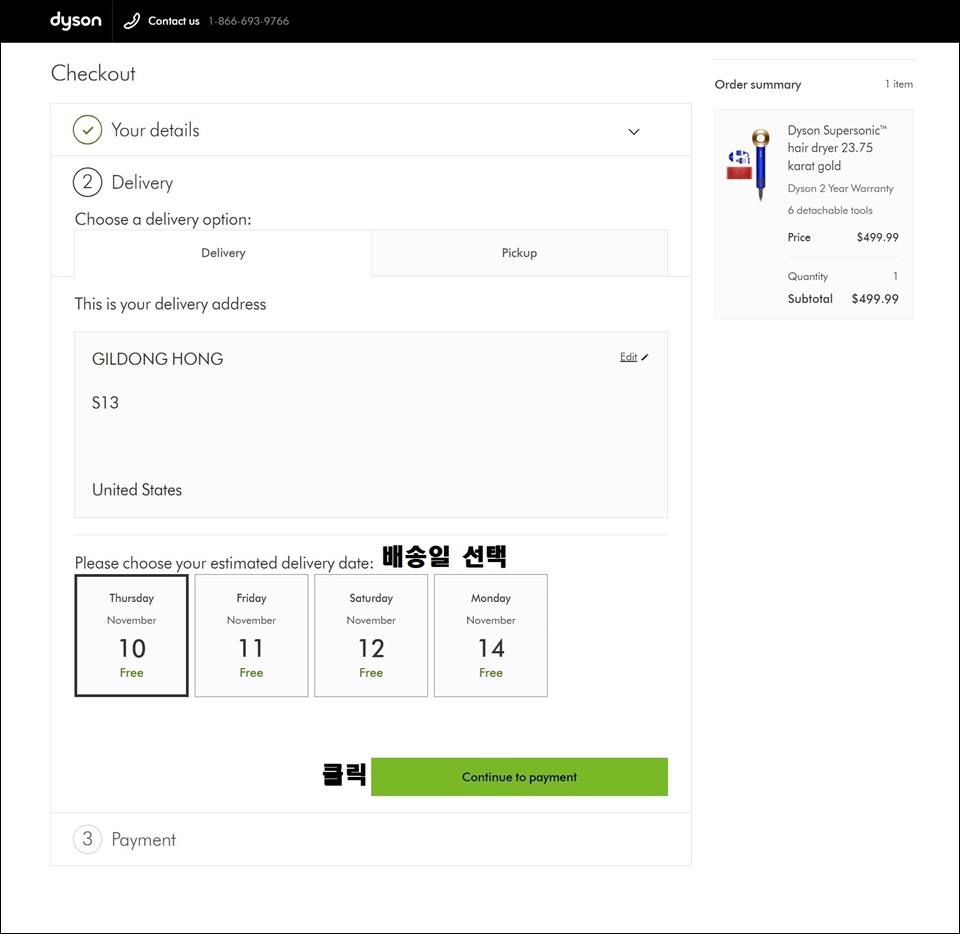Select Friday November 11 delivery date
This screenshot has width=960, height=934.
(251, 635)
